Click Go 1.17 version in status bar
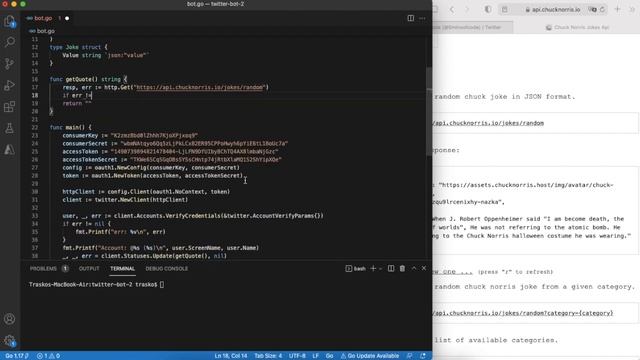The width and height of the screenshot is (640, 360). coord(17,356)
